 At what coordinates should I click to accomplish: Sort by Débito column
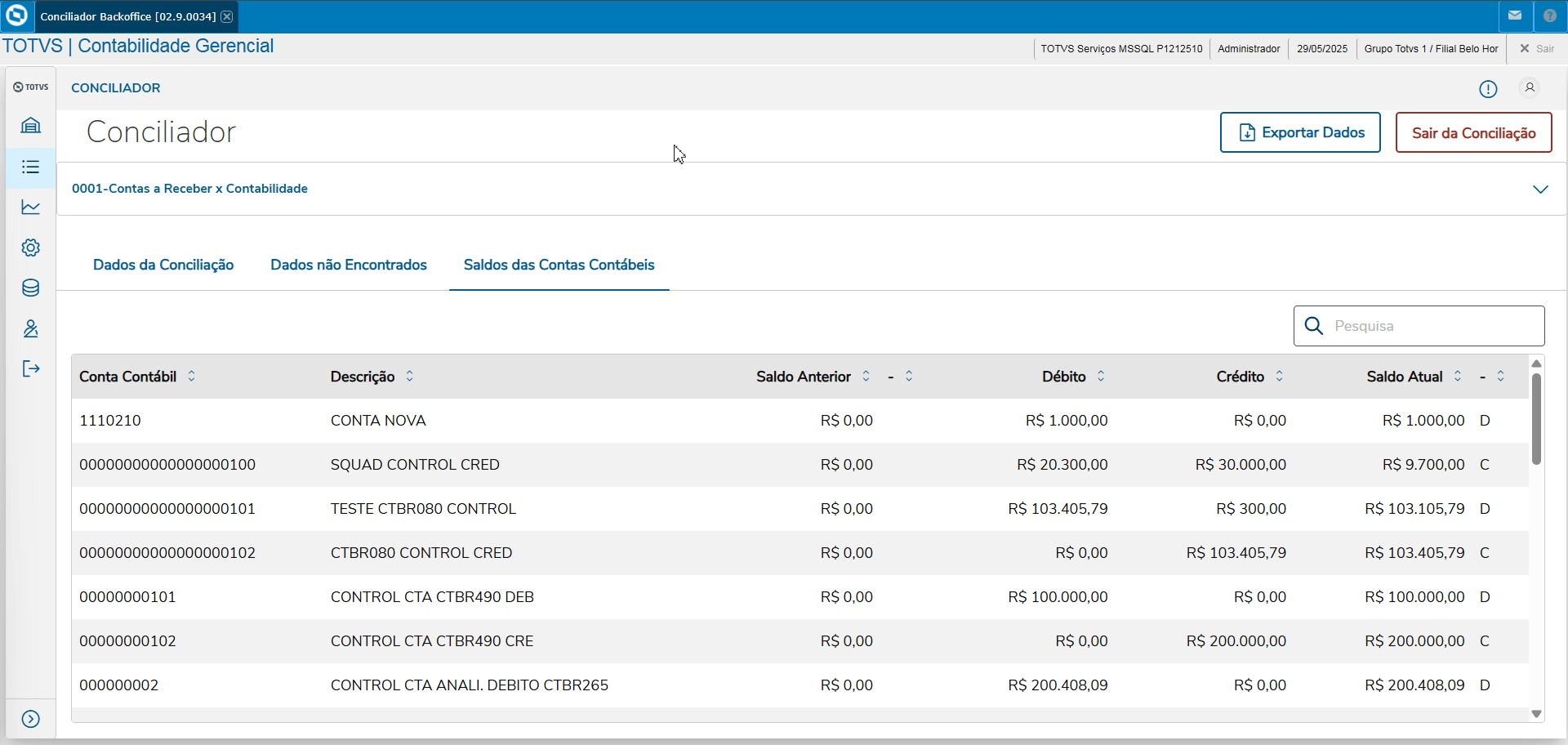1101,376
